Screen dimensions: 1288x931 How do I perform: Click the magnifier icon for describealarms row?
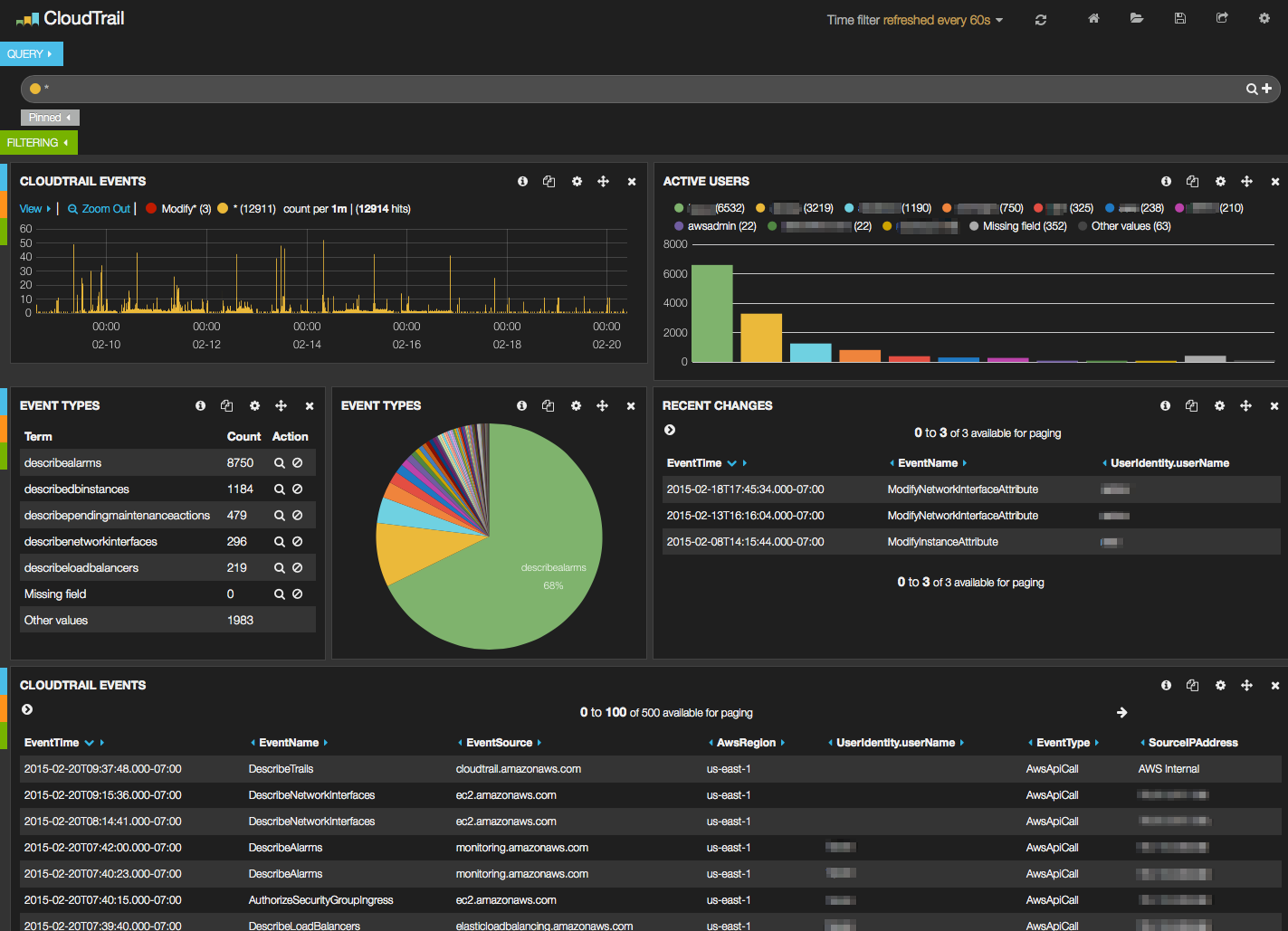point(280,463)
